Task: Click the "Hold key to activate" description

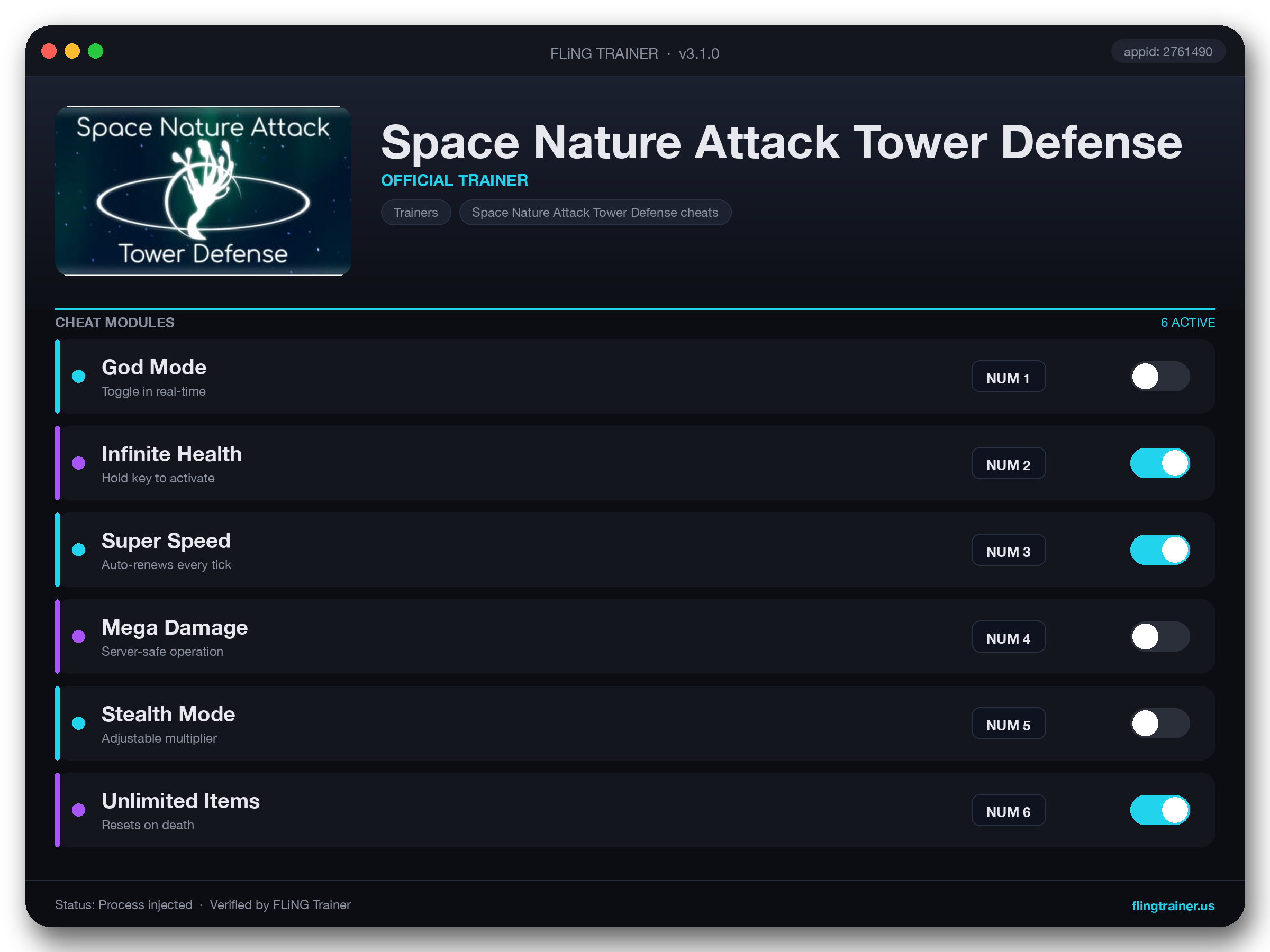Action: coord(158,478)
